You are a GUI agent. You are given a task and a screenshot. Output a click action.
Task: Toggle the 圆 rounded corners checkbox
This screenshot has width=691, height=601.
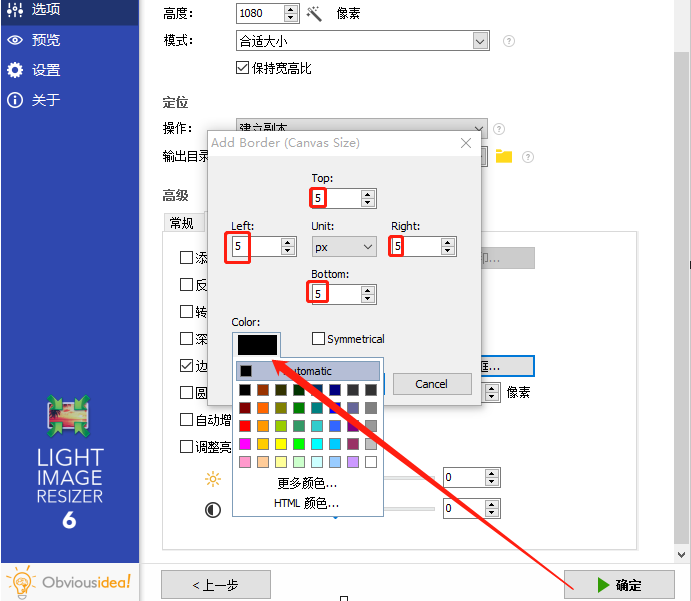[x=186, y=392]
